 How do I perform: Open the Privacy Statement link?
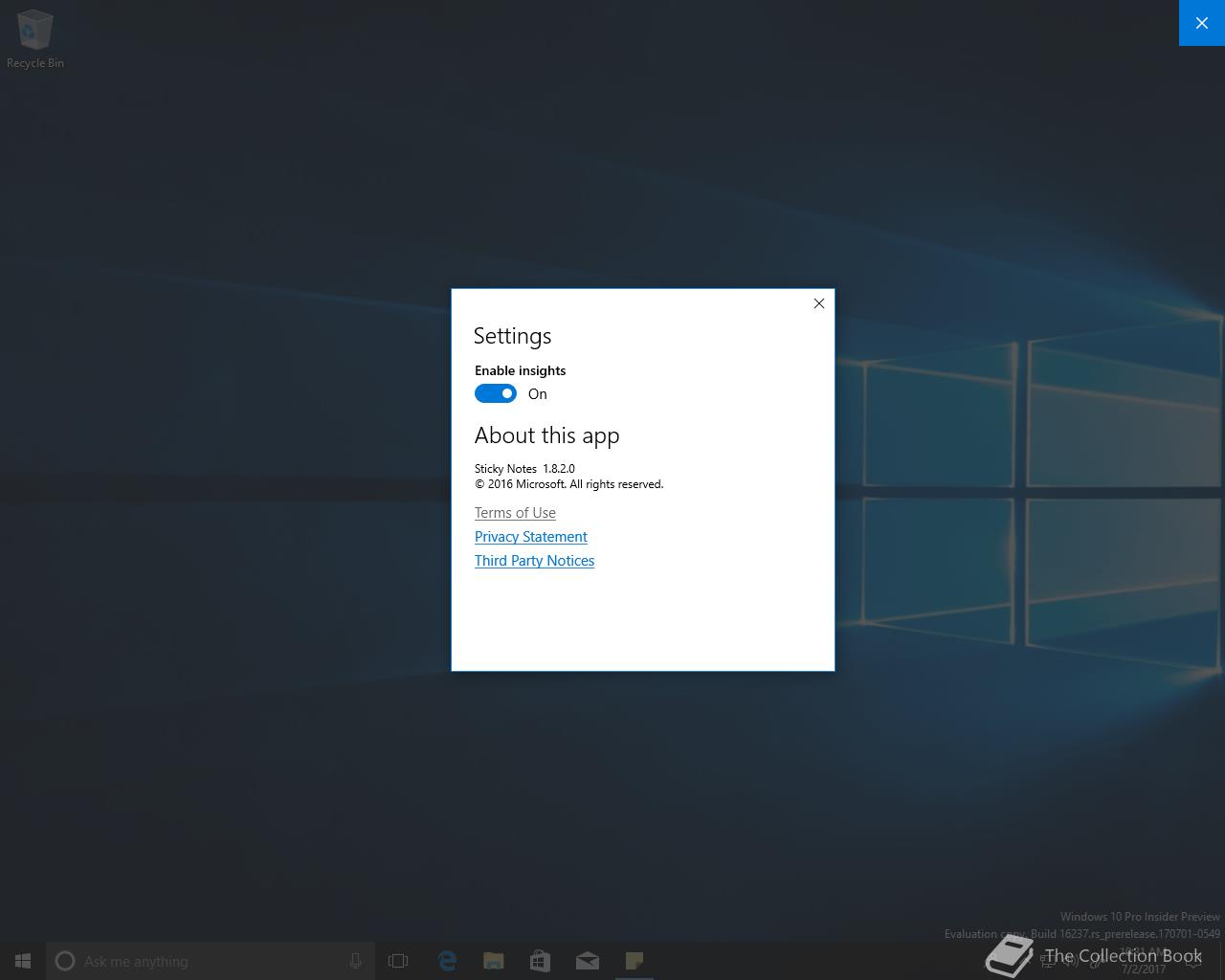(x=531, y=537)
